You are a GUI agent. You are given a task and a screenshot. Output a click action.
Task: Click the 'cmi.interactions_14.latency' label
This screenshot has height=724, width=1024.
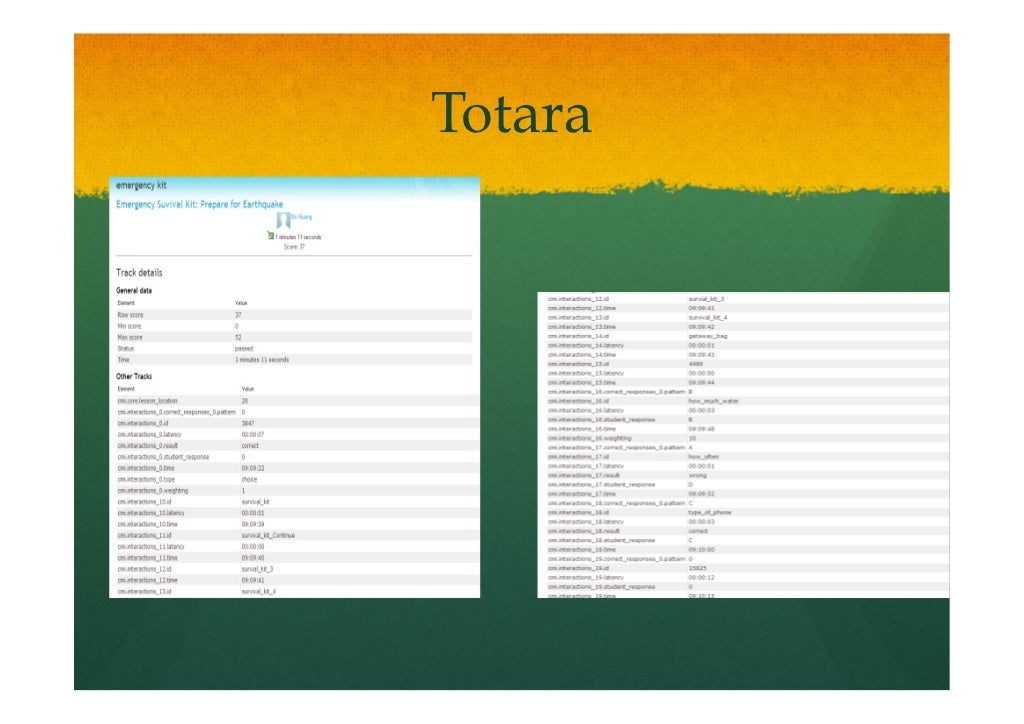[x=586, y=345]
